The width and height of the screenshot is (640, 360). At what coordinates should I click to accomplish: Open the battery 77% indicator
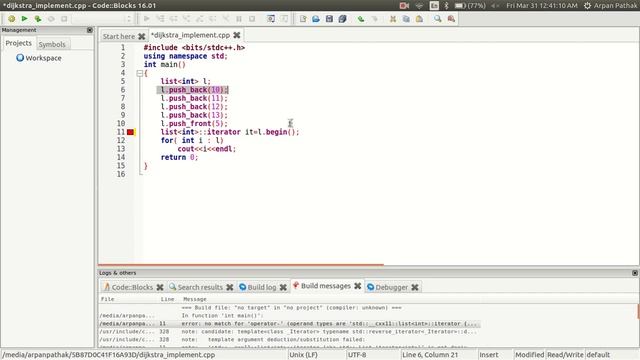[470, 5]
